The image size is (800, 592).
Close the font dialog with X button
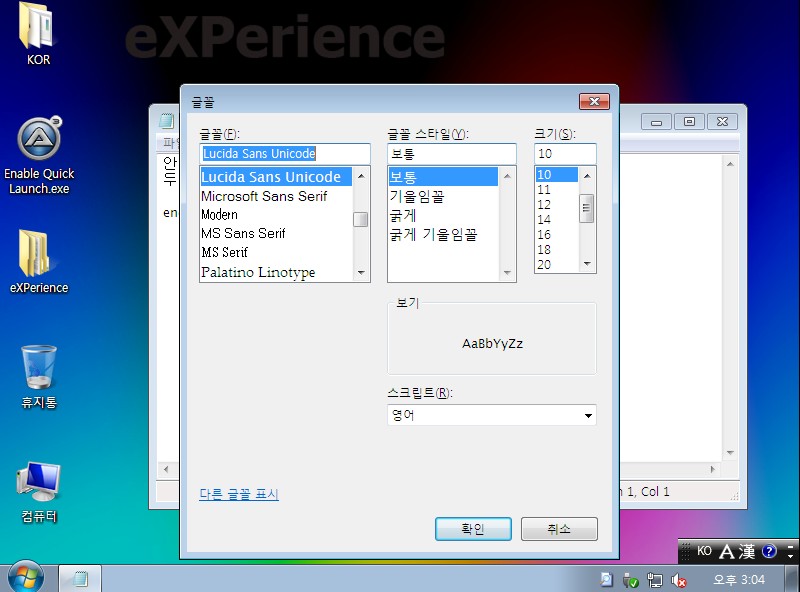pyautogui.click(x=594, y=101)
